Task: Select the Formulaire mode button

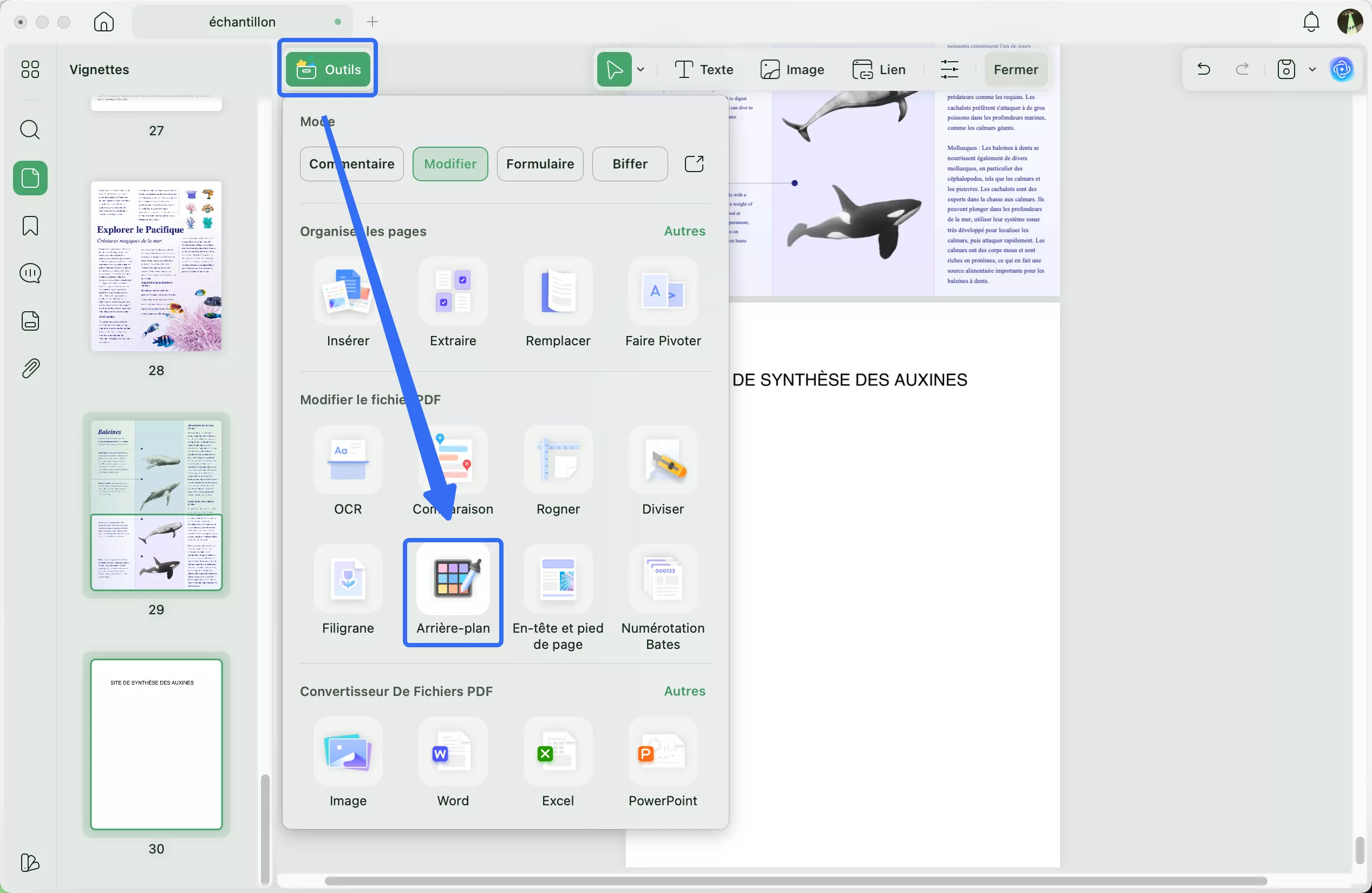Action: pos(540,164)
